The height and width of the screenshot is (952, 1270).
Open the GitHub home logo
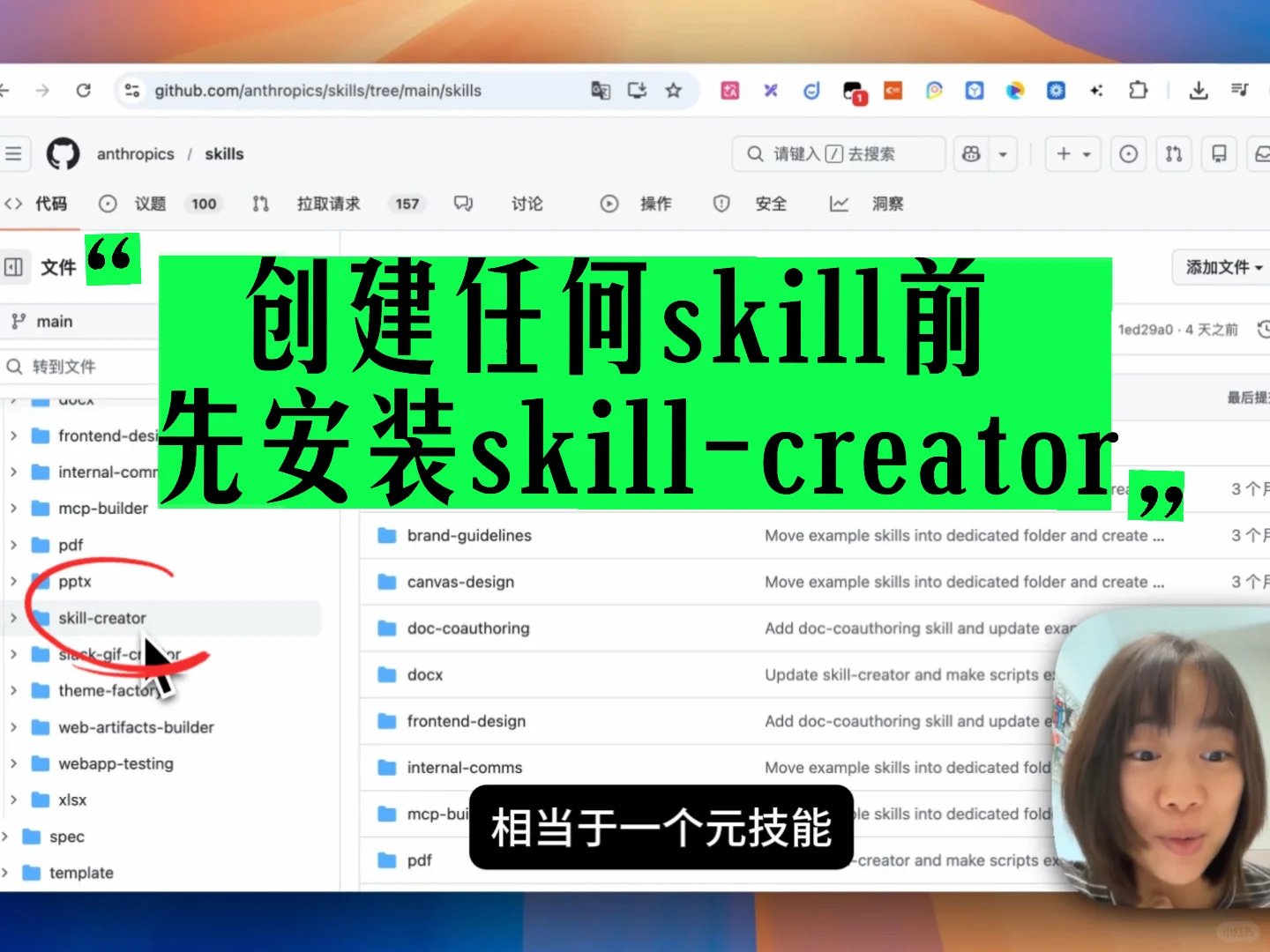[x=63, y=153]
